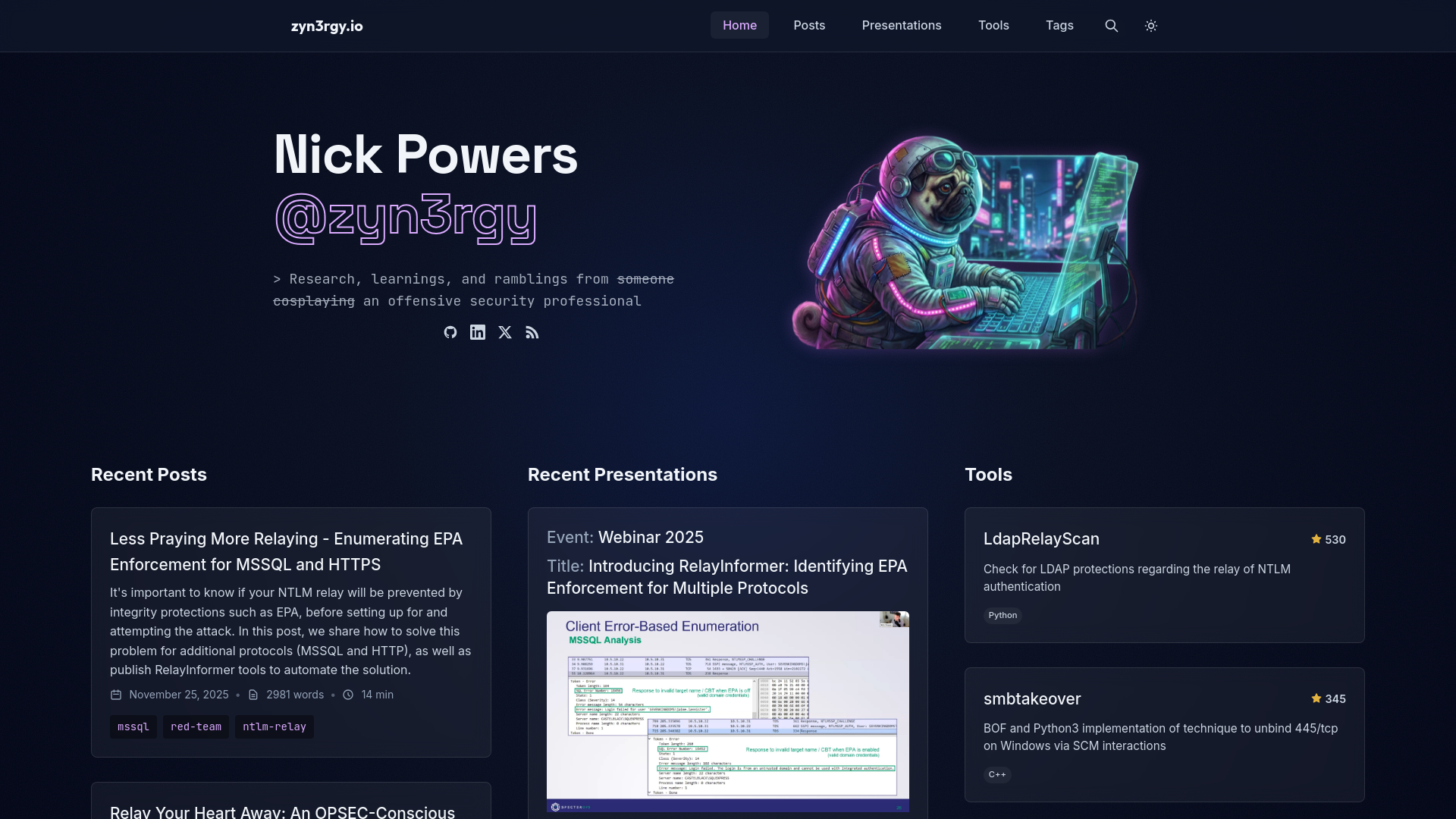Open the site search magnifier icon

click(1110, 25)
